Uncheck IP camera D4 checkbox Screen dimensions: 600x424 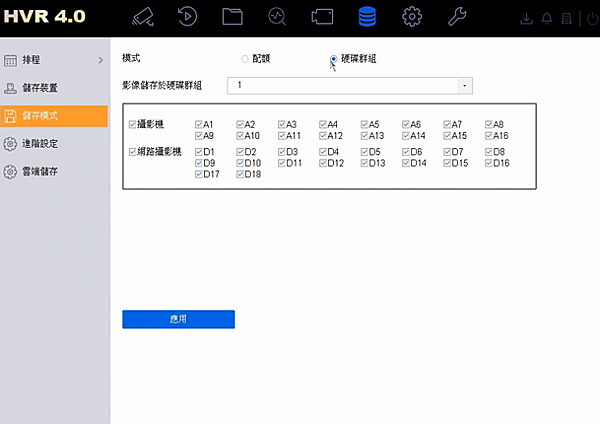click(323, 152)
